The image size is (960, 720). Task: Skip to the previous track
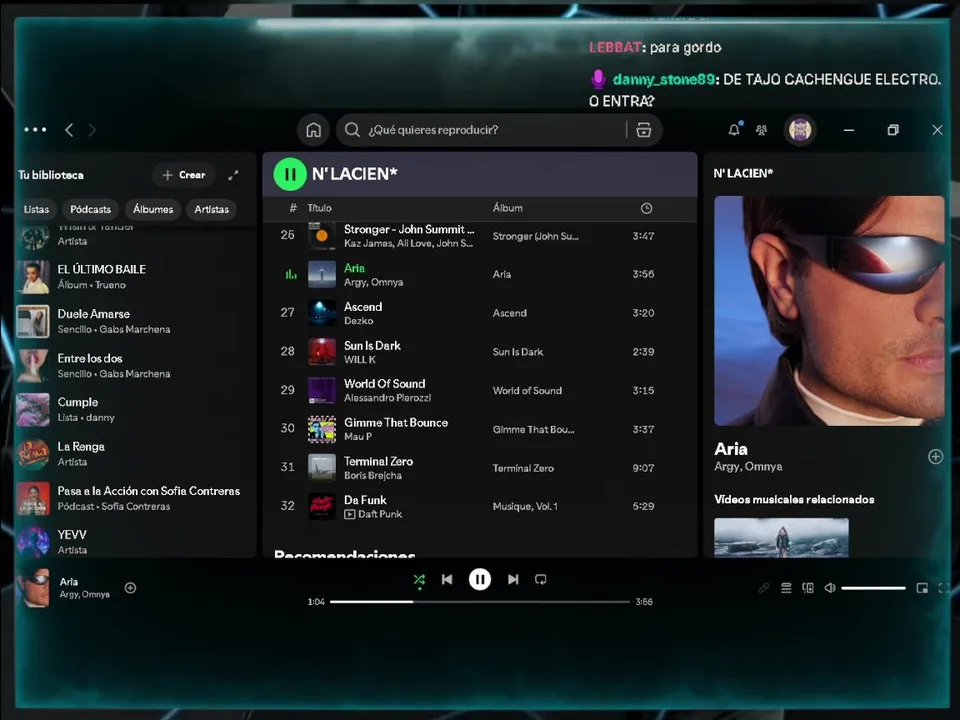(447, 579)
